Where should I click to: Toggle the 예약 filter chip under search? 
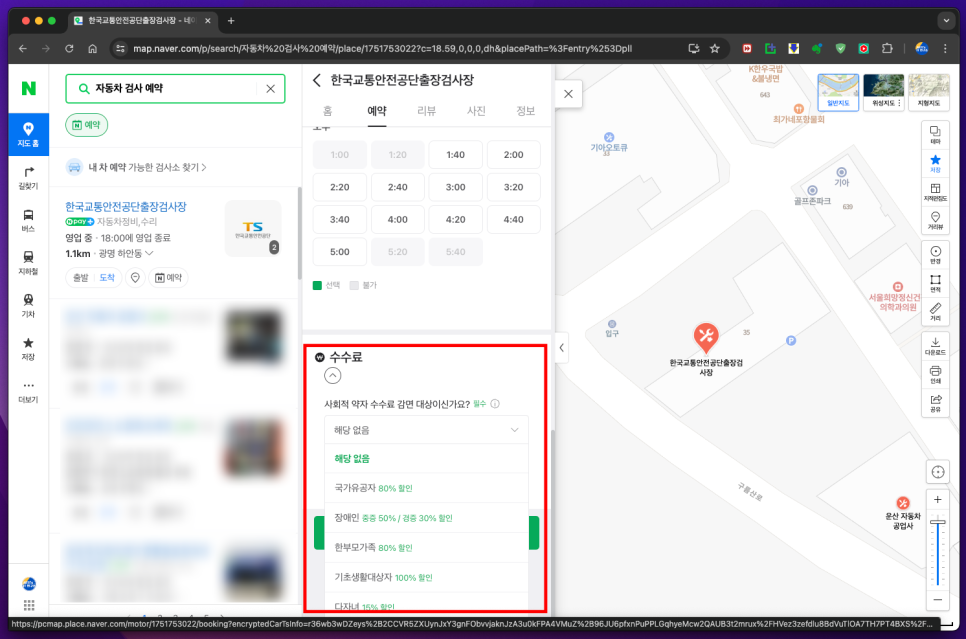tap(87, 125)
